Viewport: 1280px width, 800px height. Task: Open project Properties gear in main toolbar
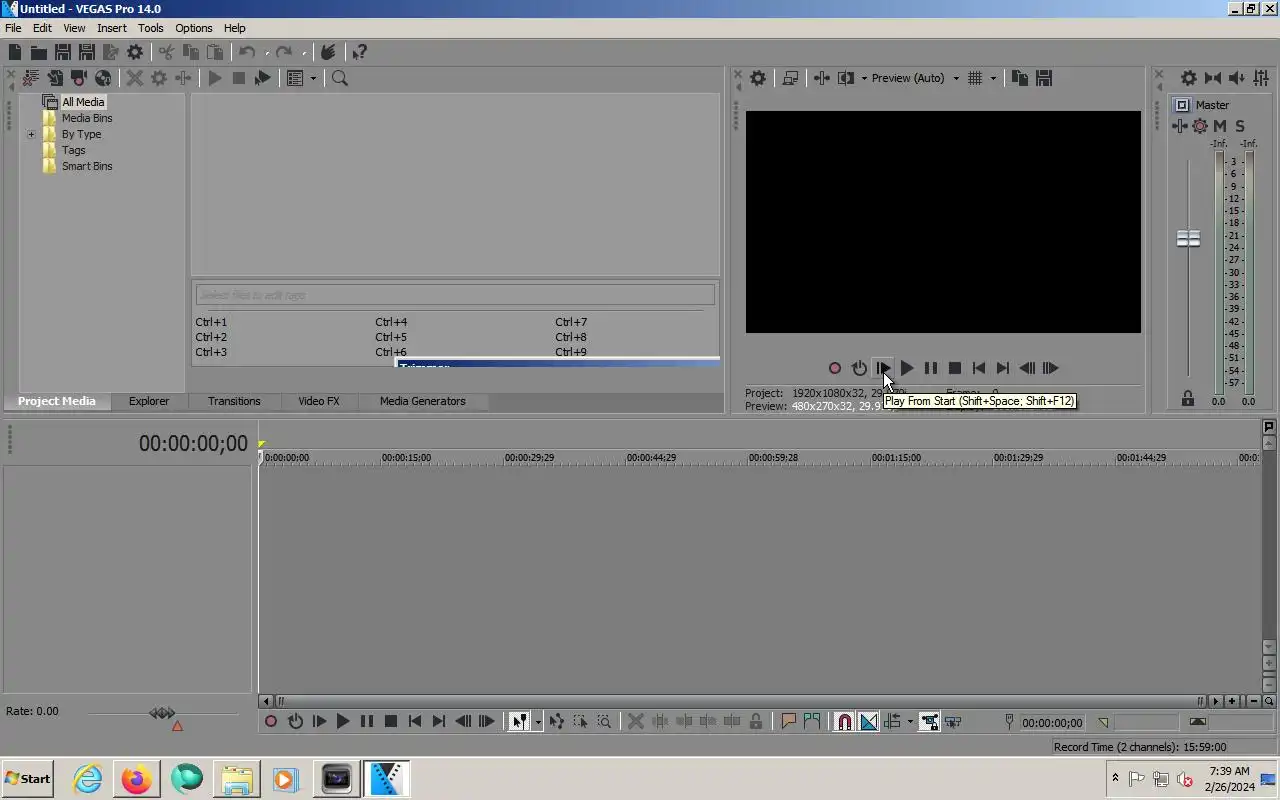[x=135, y=52]
